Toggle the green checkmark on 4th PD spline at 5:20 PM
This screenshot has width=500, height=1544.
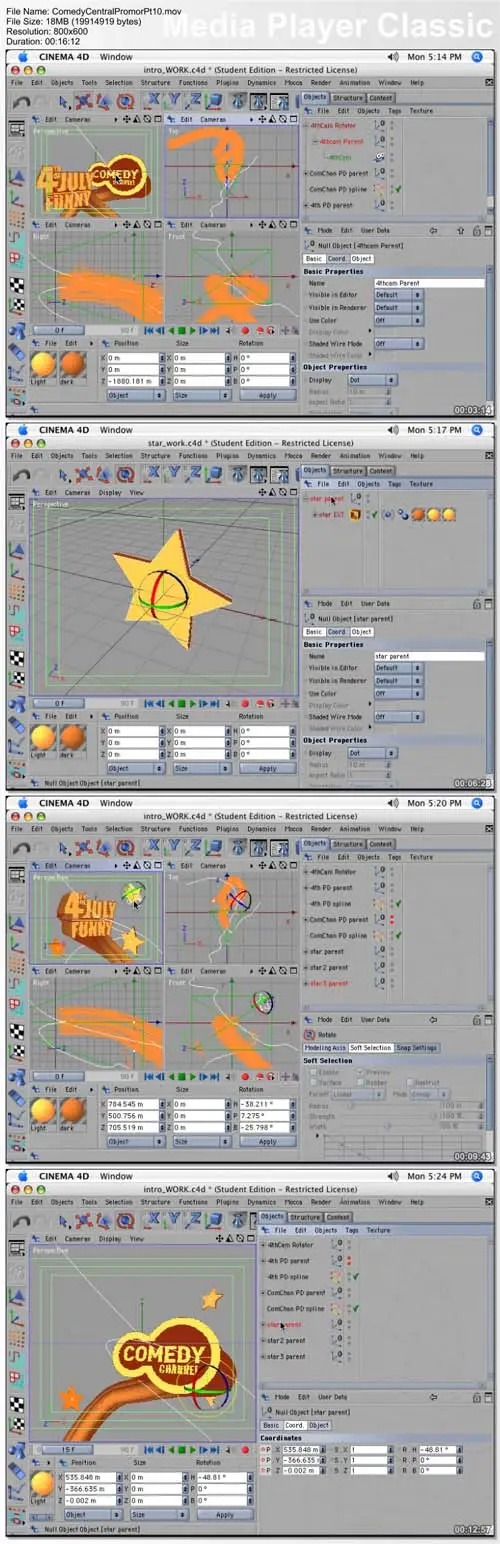tap(397, 903)
